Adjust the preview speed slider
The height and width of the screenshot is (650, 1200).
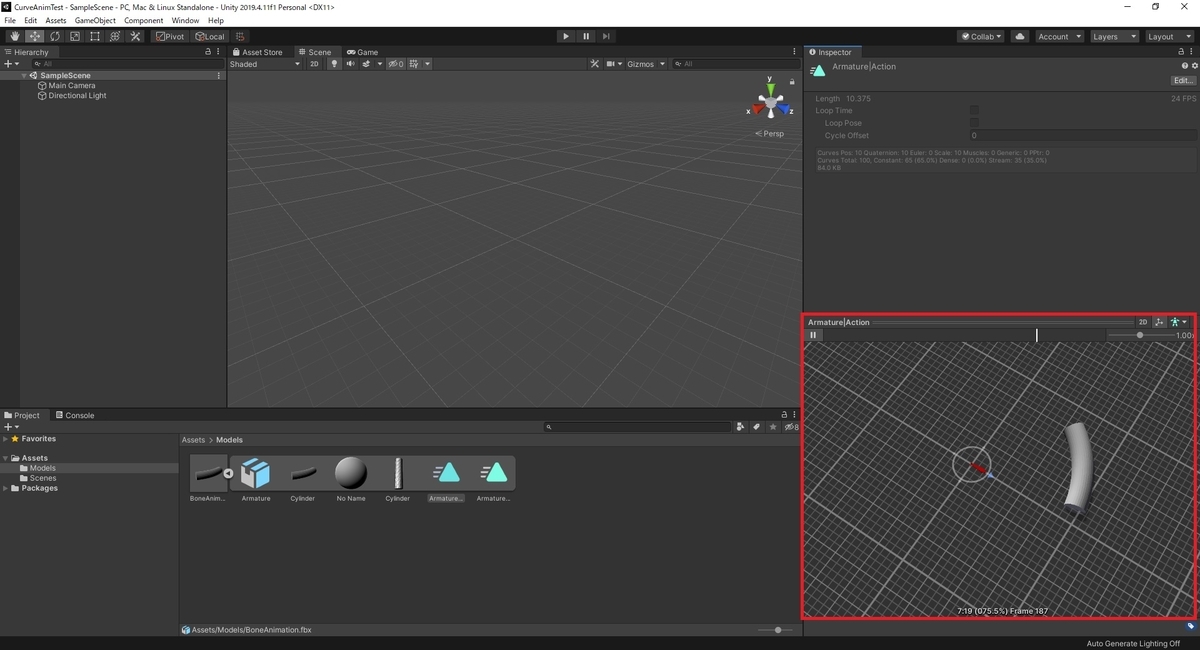(x=1140, y=335)
